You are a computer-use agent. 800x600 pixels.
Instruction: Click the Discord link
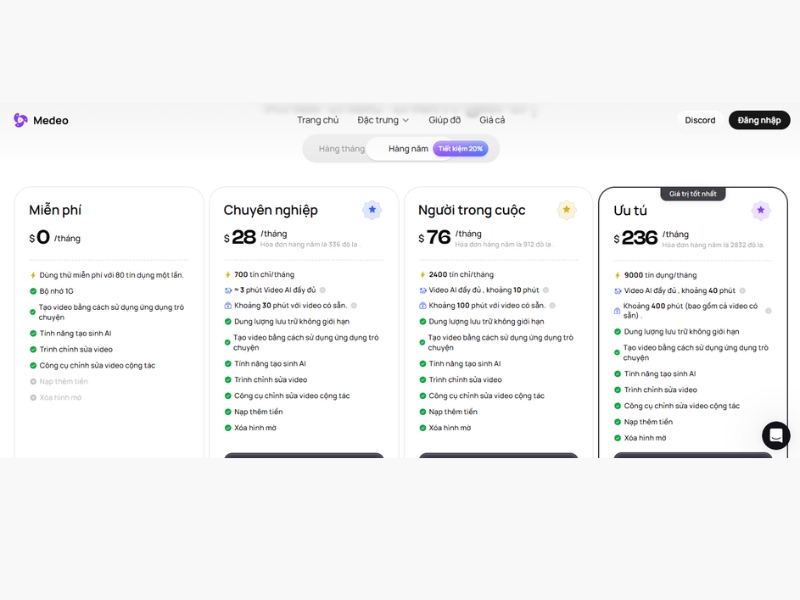pyautogui.click(x=699, y=120)
